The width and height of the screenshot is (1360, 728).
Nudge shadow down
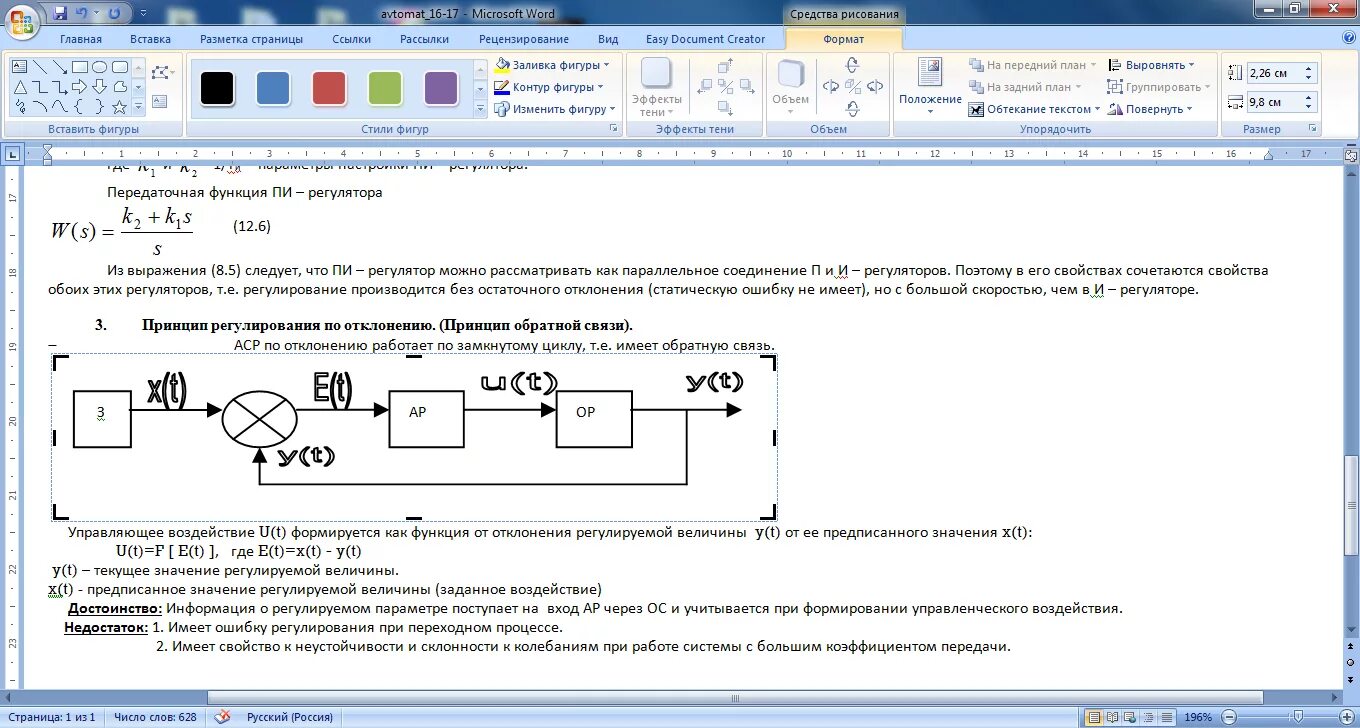[x=727, y=106]
